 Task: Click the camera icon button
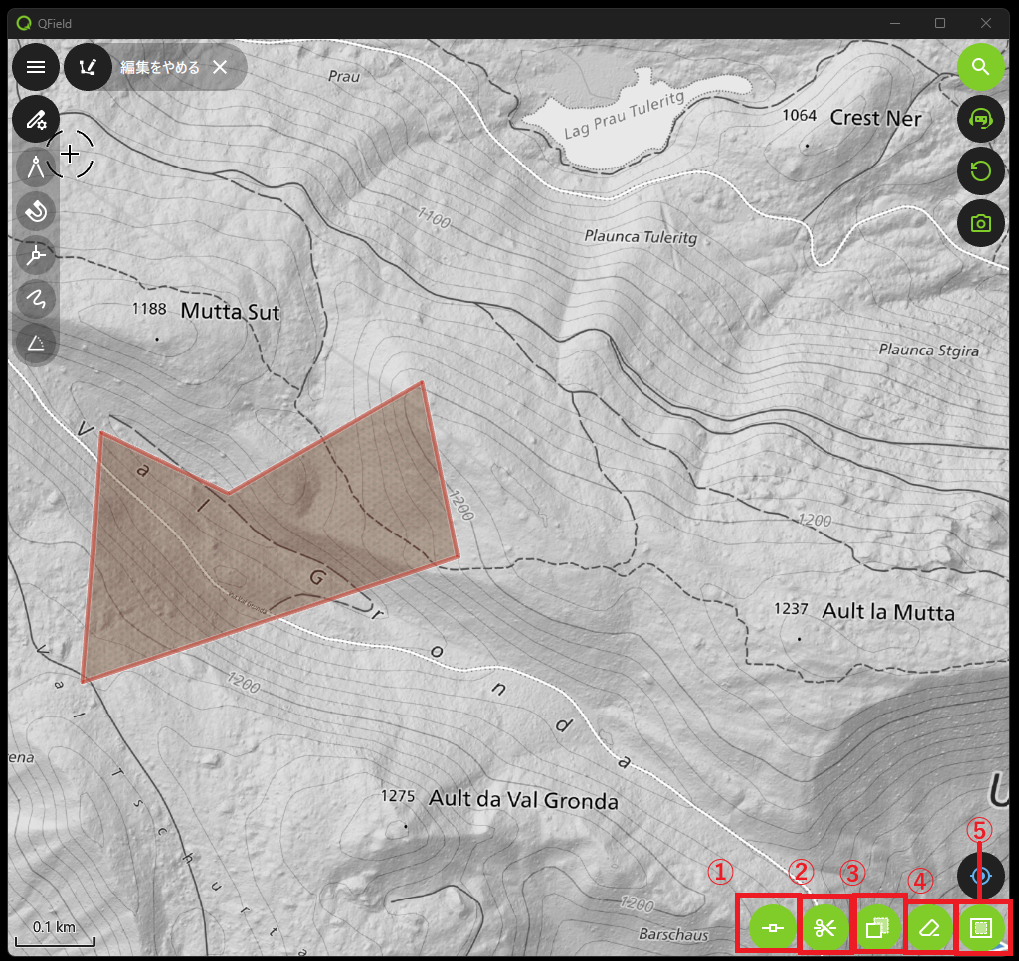981,223
